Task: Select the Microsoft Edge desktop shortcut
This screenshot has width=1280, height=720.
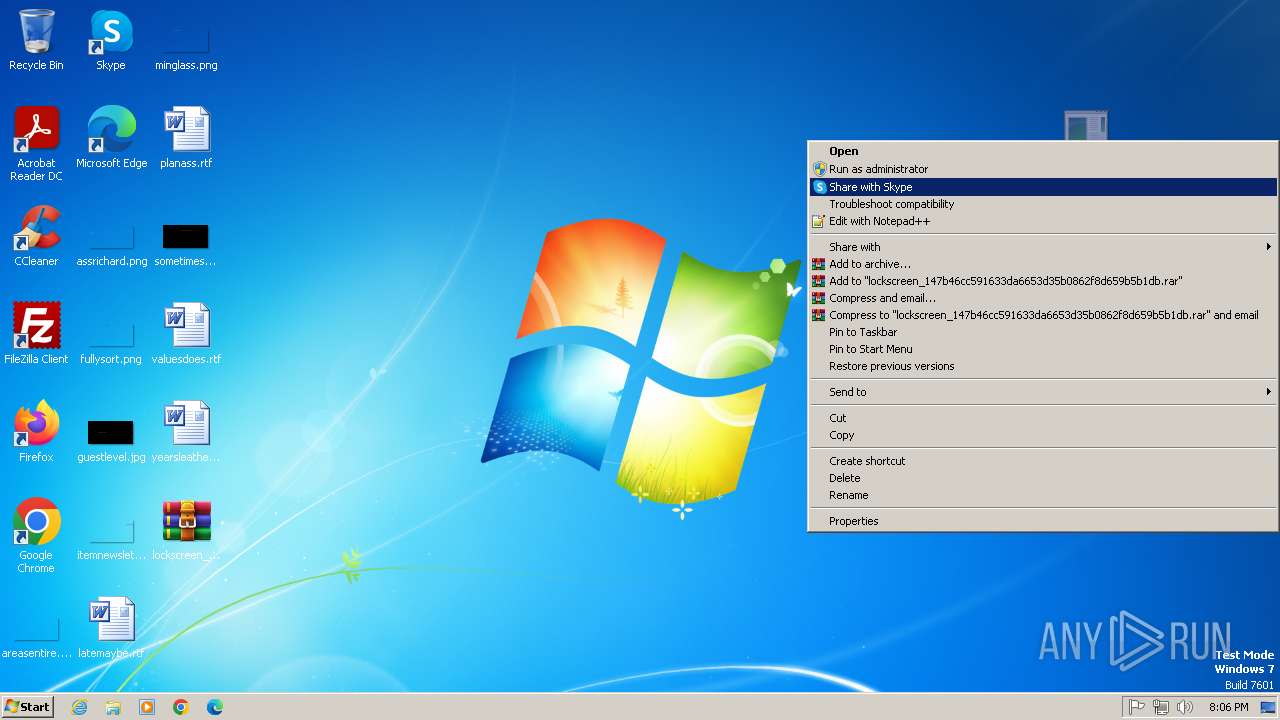Action: [x=111, y=137]
